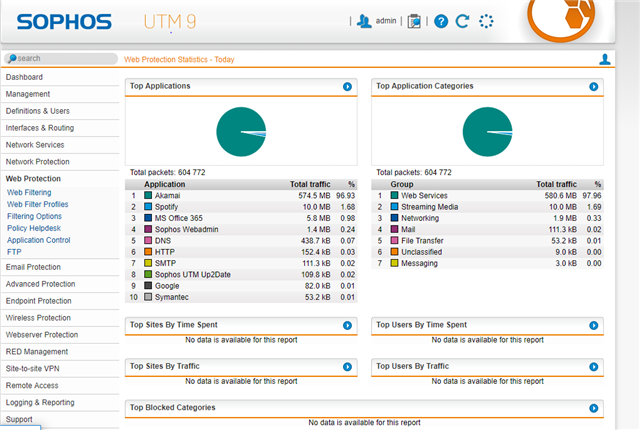This screenshot has height=430, width=640.
Task: Select the Google application row
Action: point(241,286)
